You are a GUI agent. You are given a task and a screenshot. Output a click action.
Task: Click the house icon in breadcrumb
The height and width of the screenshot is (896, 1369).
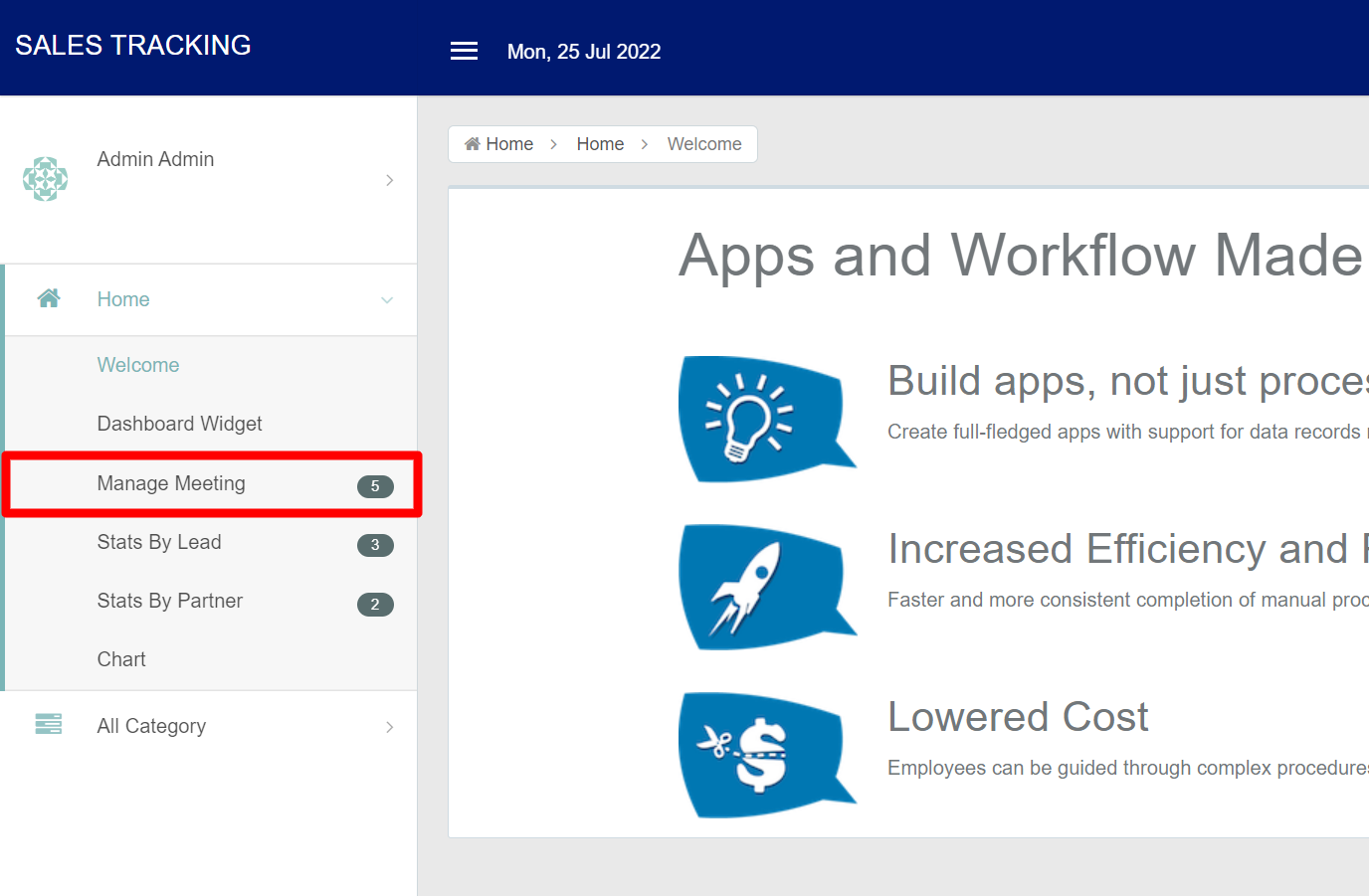(473, 144)
